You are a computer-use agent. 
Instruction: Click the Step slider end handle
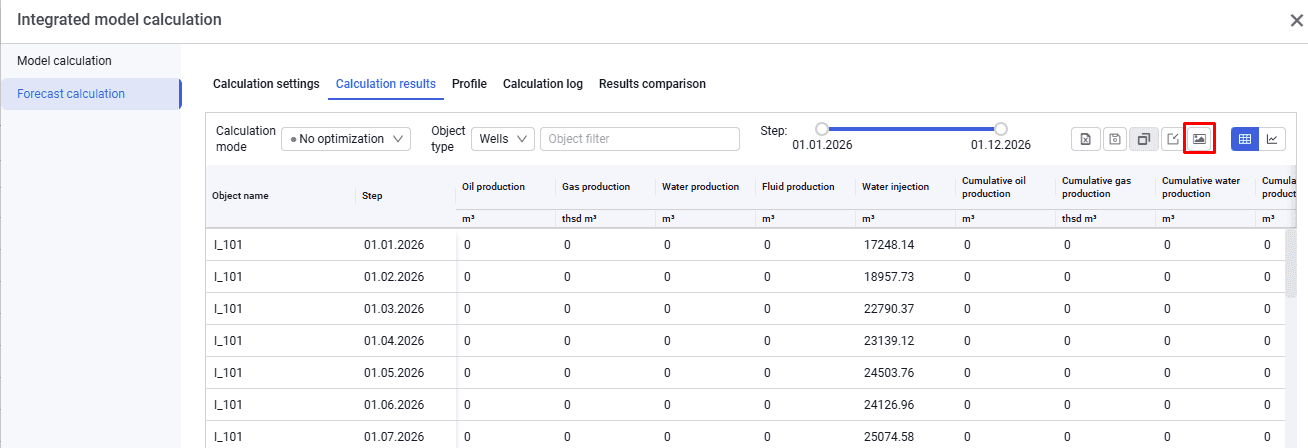click(1001, 129)
